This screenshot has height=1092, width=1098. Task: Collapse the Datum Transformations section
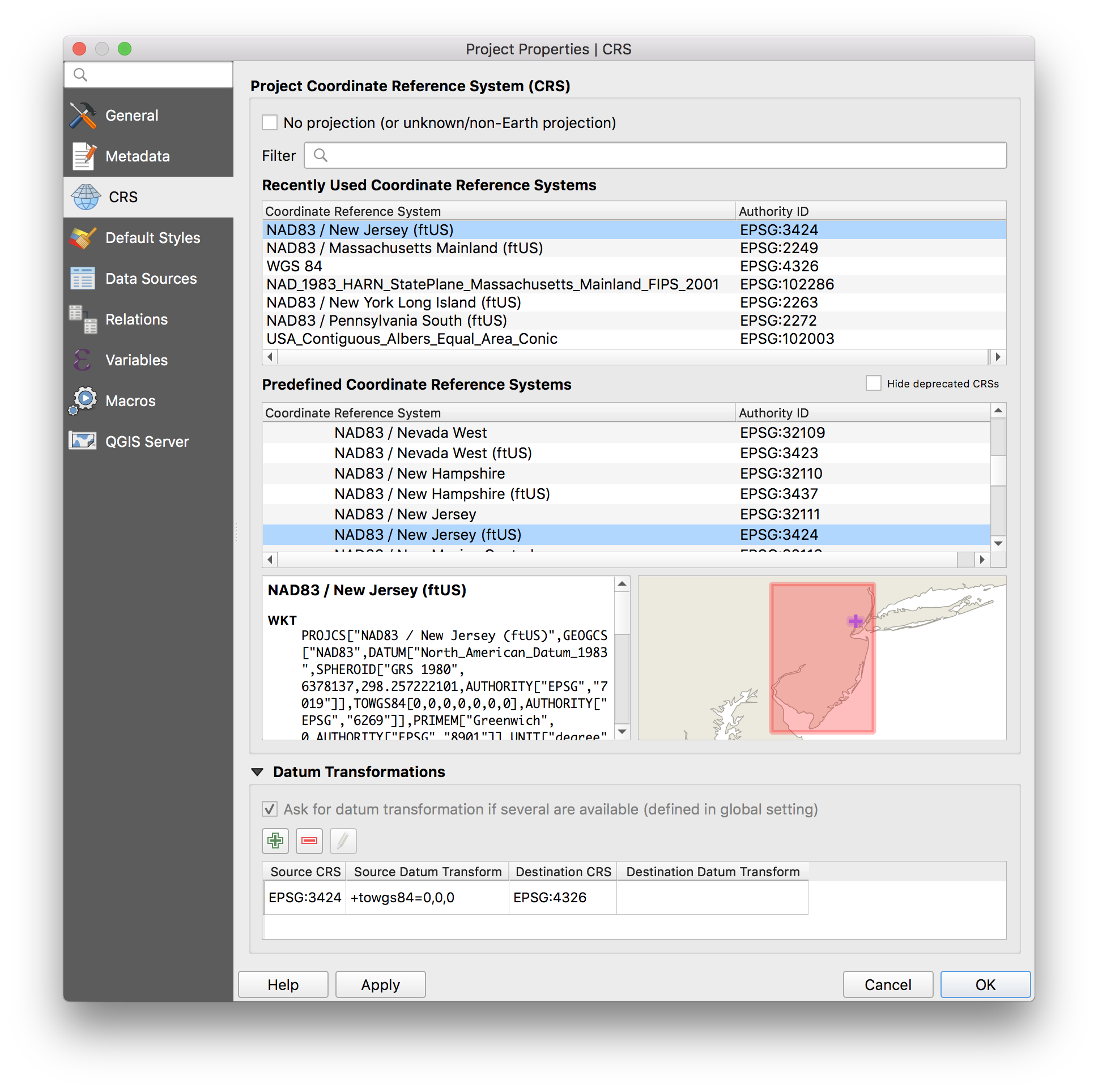(x=257, y=772)
